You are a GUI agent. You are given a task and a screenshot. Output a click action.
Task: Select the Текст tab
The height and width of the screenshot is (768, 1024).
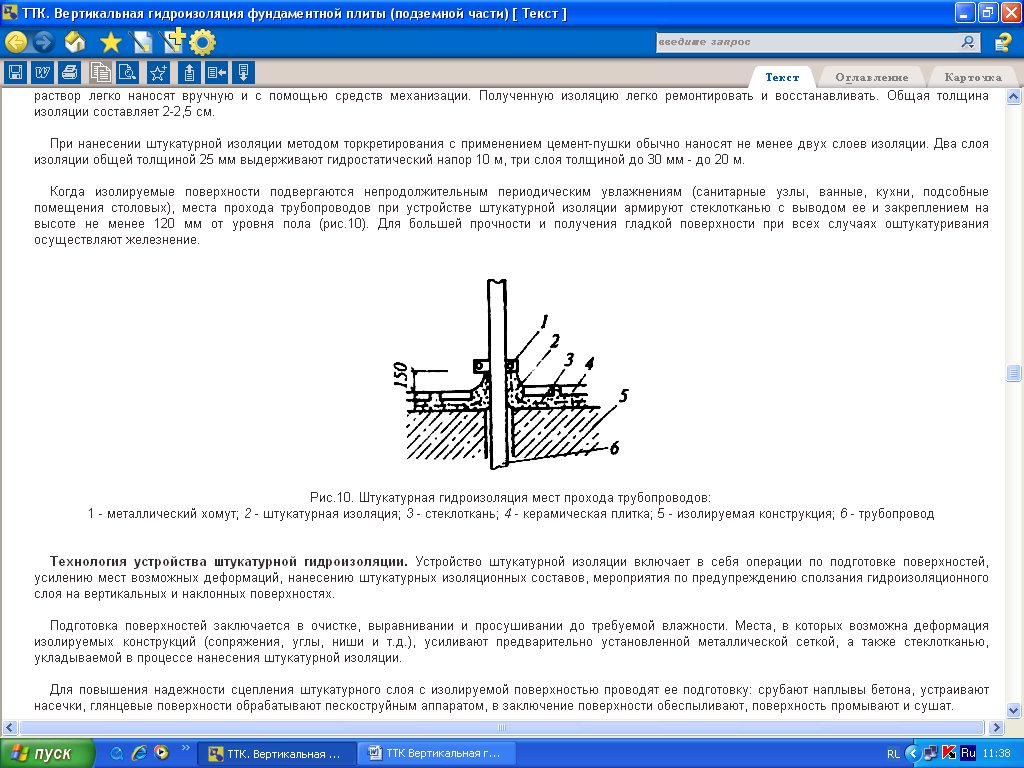tap(782, 77)
